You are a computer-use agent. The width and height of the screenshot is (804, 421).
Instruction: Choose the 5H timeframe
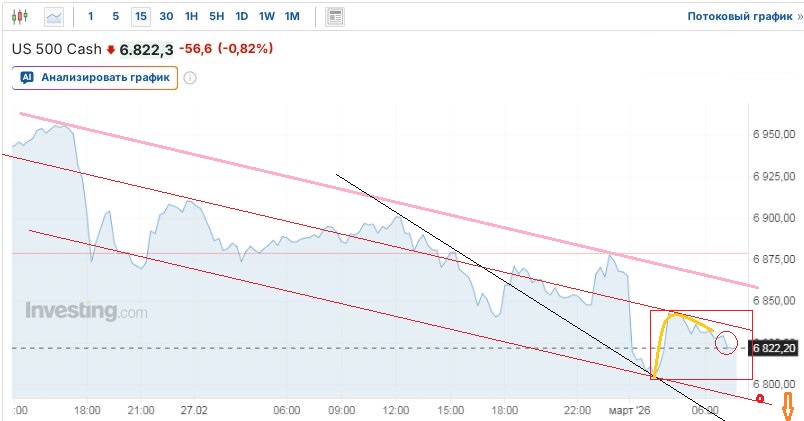point(217,16)
